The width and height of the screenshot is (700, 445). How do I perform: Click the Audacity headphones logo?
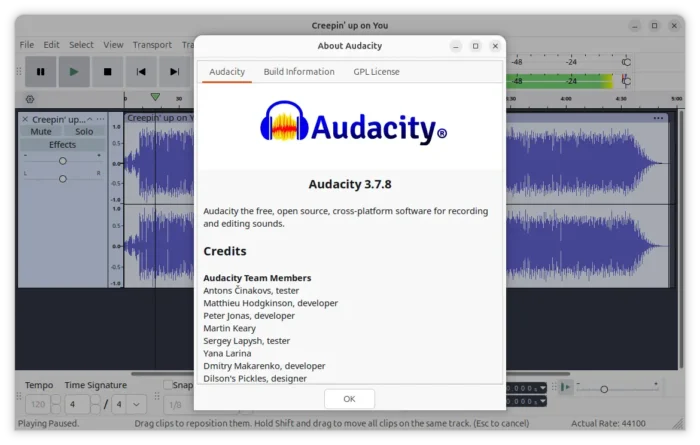284,121
